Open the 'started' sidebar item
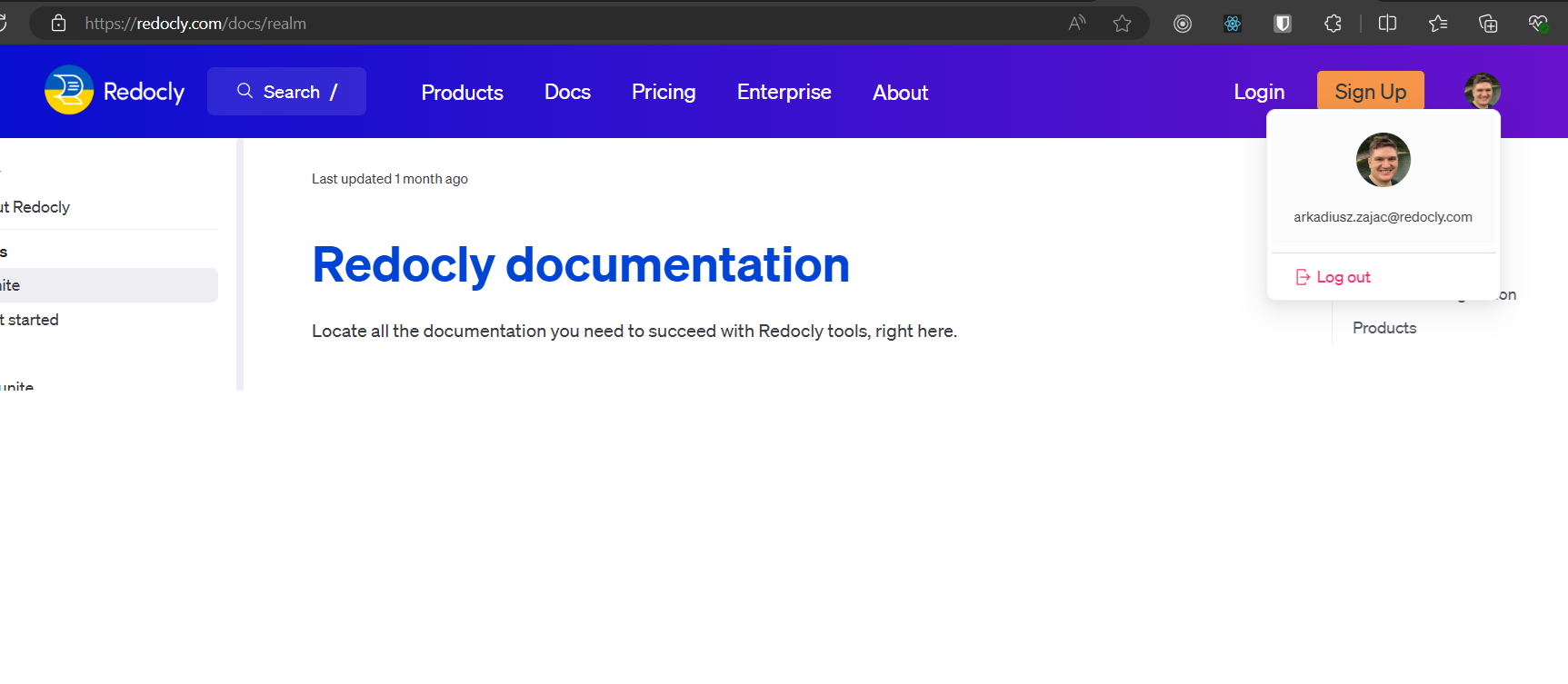This screenshot has height=684, width=1568. 30,320
